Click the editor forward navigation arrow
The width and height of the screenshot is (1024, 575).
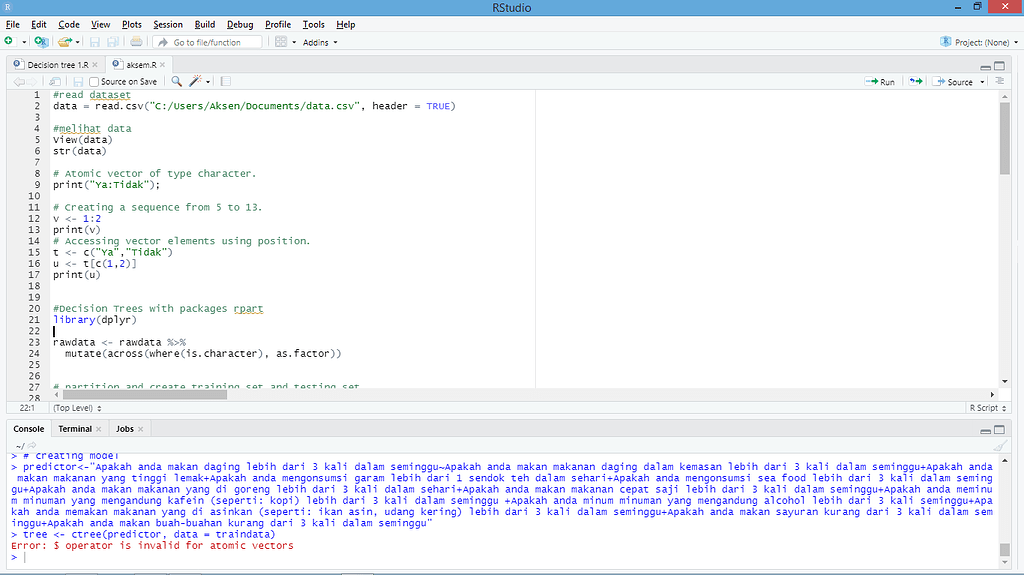pyautogui.click(x=32, y=82)
